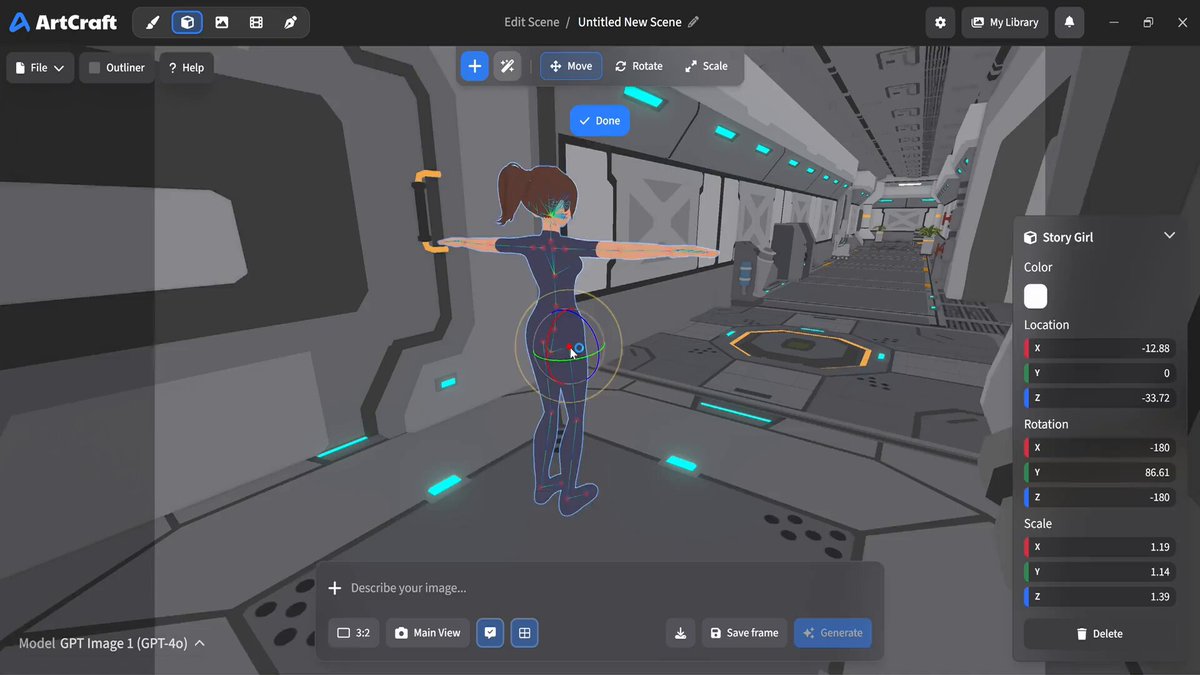Edit Scale X value 1.19
Viewport: 1200px width, 675px height.
pos(1100,547)
